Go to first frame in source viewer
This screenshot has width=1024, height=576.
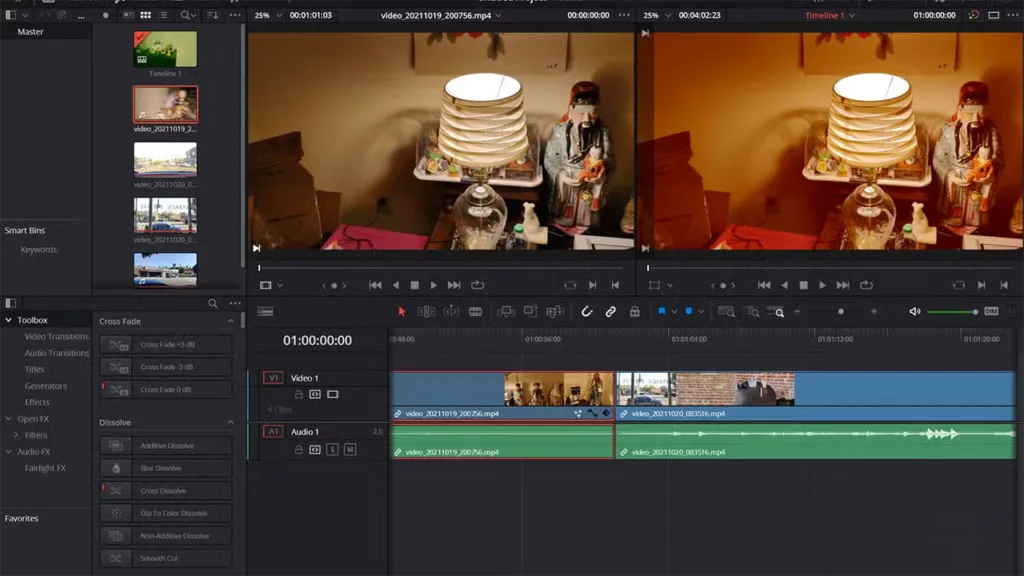[375, 285]
